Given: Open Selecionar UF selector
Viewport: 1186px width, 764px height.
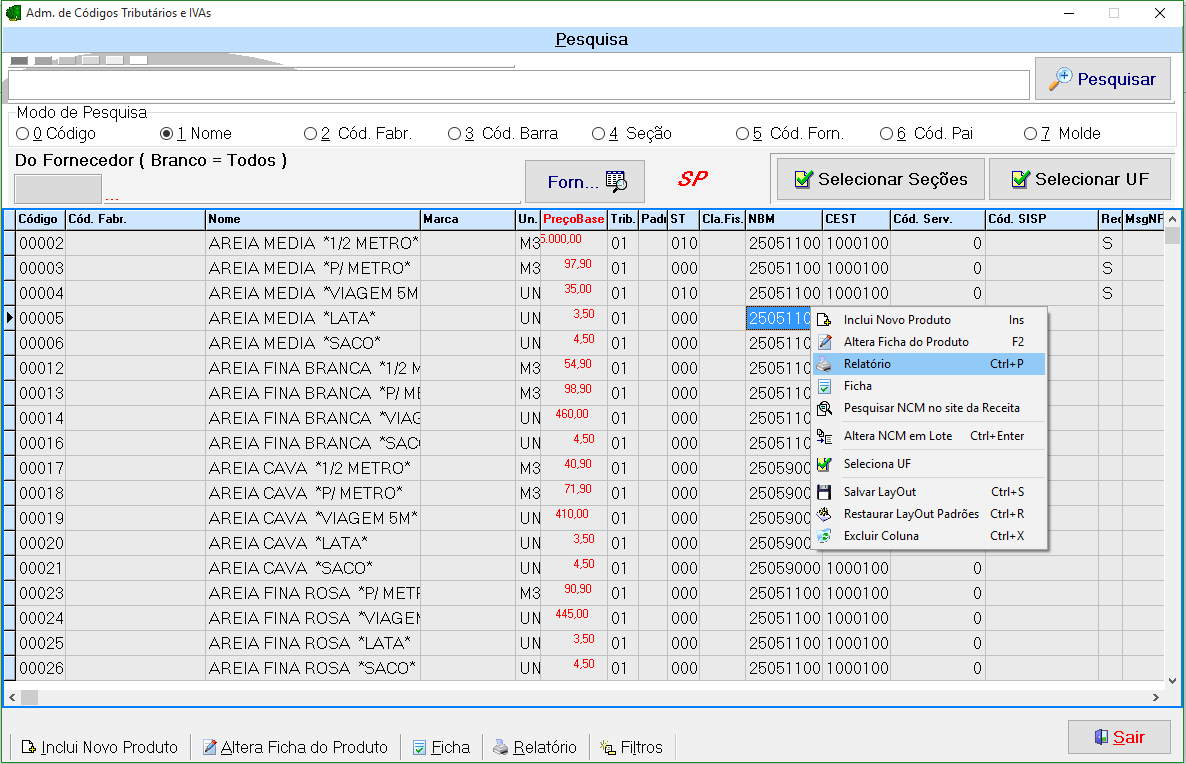Looking at the screenshot, I should click(x=1079, y=179).
